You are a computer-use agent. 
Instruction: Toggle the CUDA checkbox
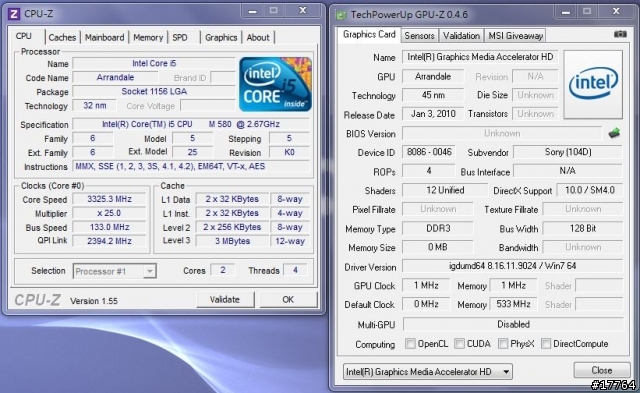pyautogui.click(x=460, y=344)
